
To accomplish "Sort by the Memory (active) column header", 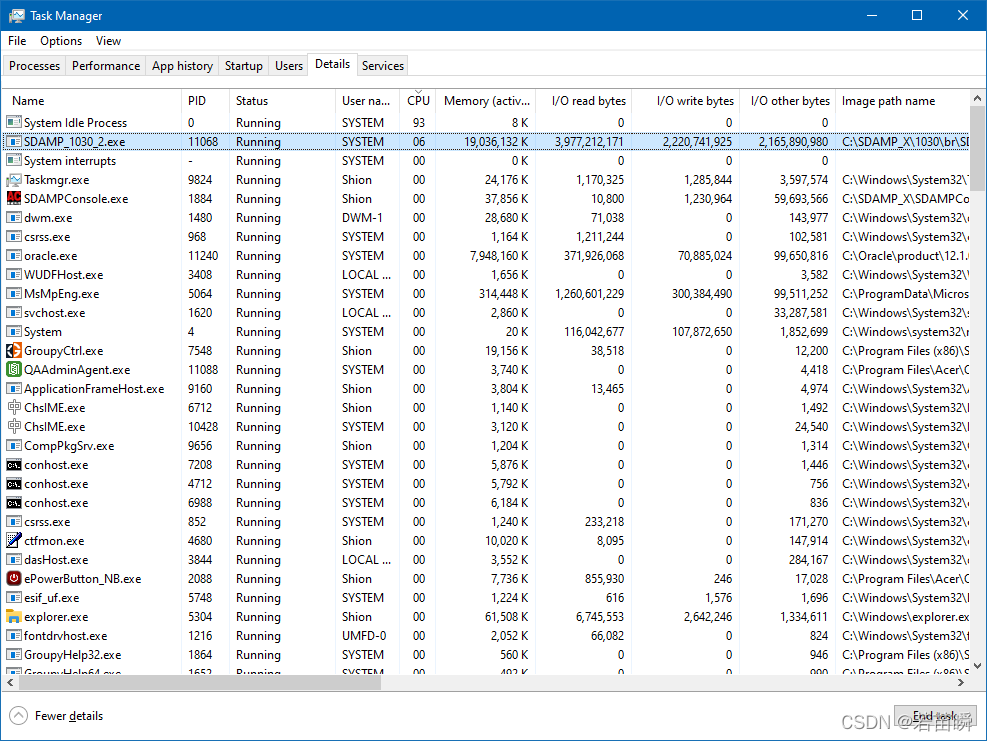I will point(487,101).
